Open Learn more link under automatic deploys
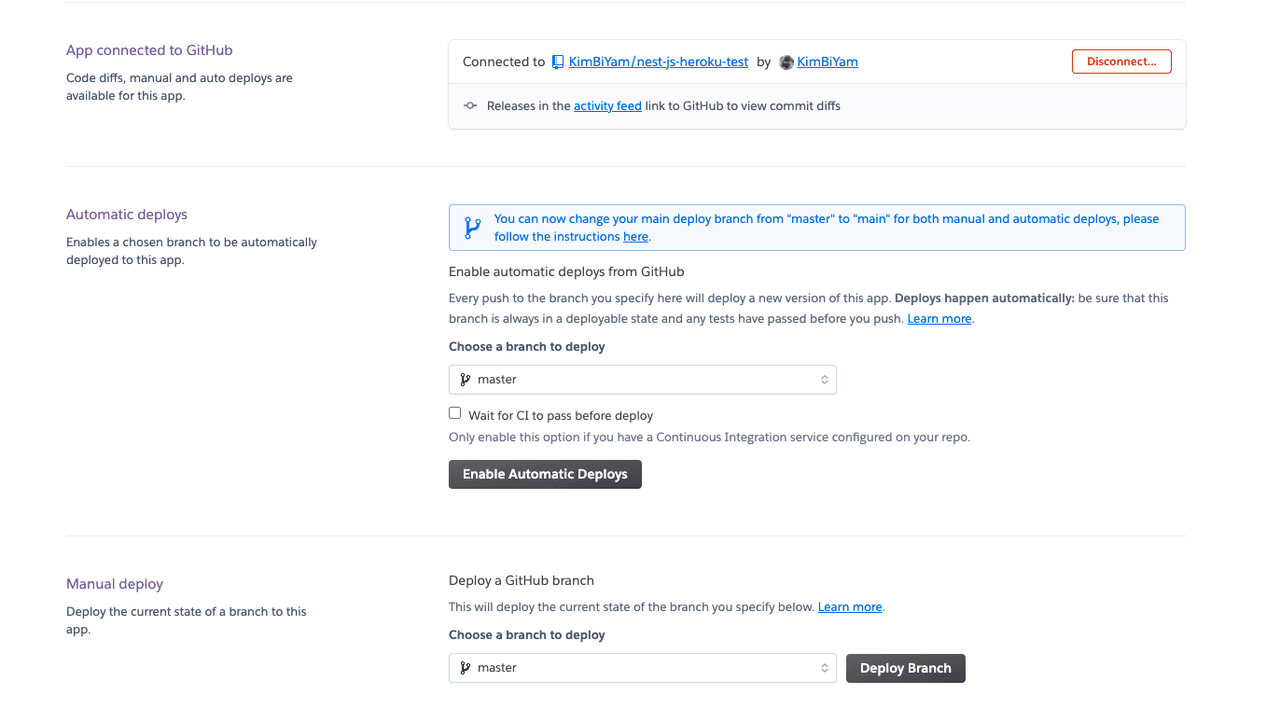Viewport: 1280px width, 722px height. pos(939,319)
